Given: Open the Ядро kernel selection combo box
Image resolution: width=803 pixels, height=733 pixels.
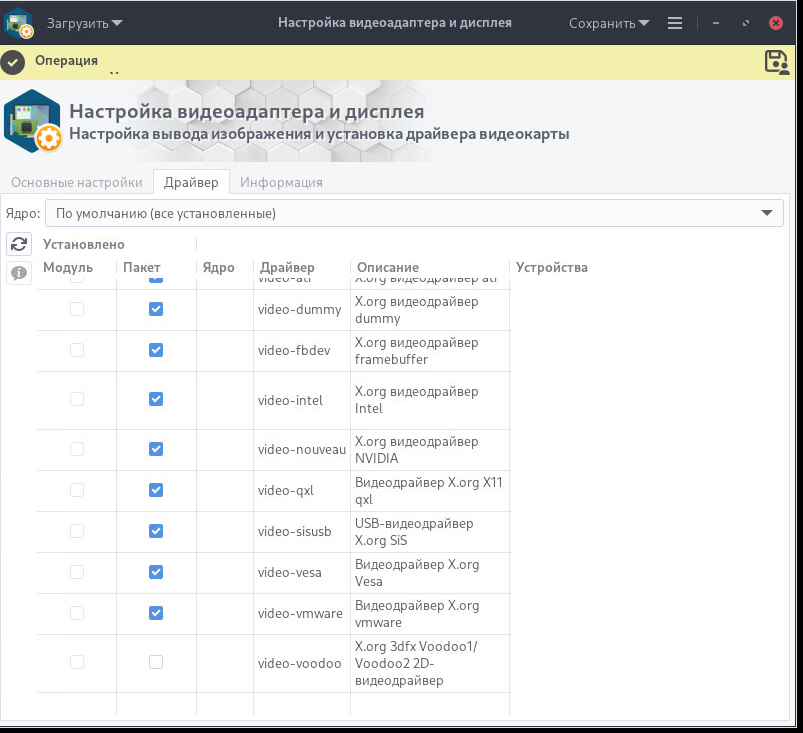Looking at the screenshot, I should 413,213.
